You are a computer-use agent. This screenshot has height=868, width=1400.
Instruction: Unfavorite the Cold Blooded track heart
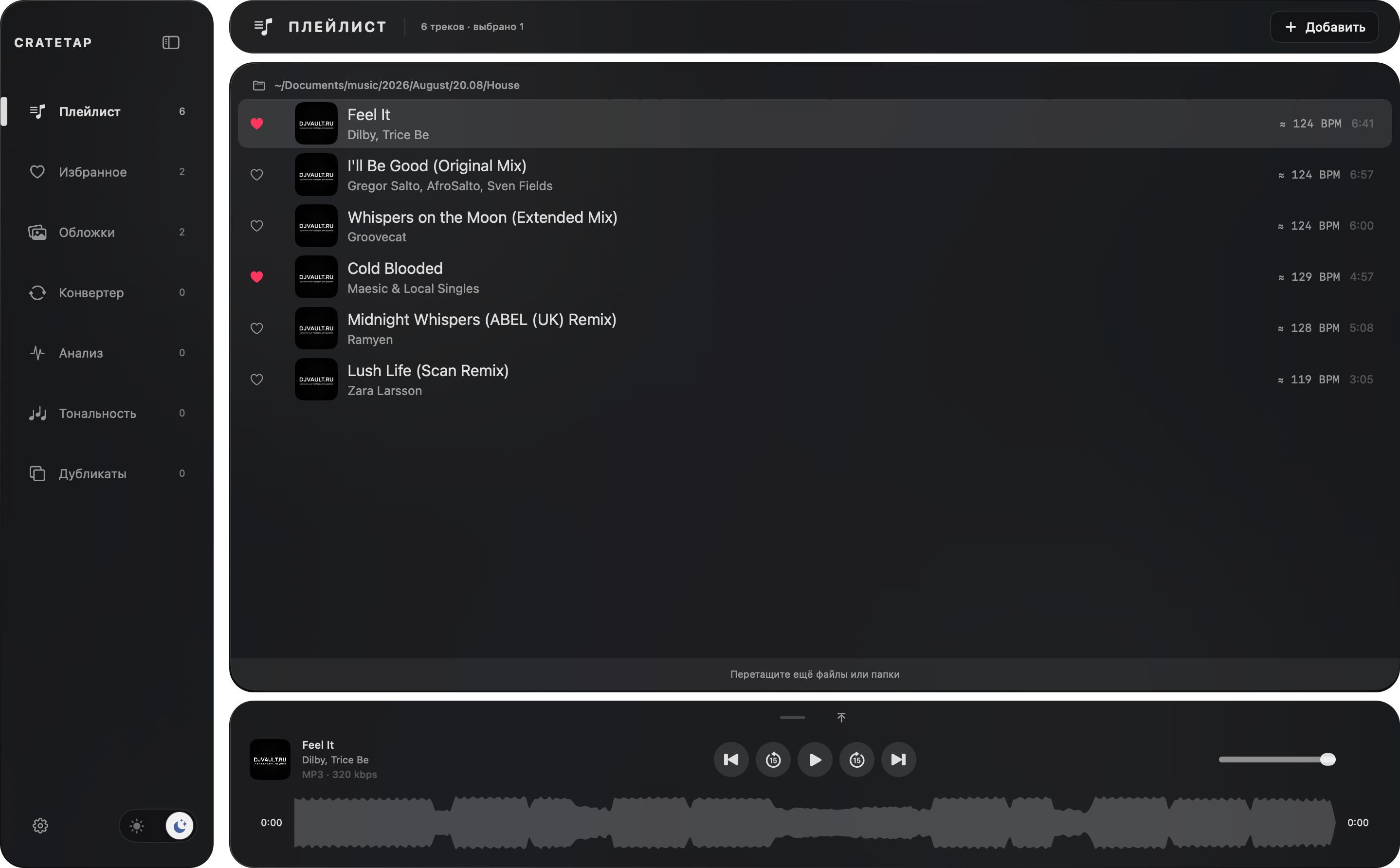point(256,277)
